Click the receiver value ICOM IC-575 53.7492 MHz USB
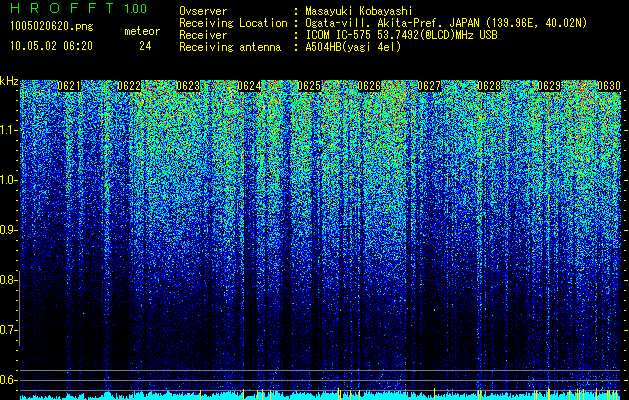 click(401, 35)
